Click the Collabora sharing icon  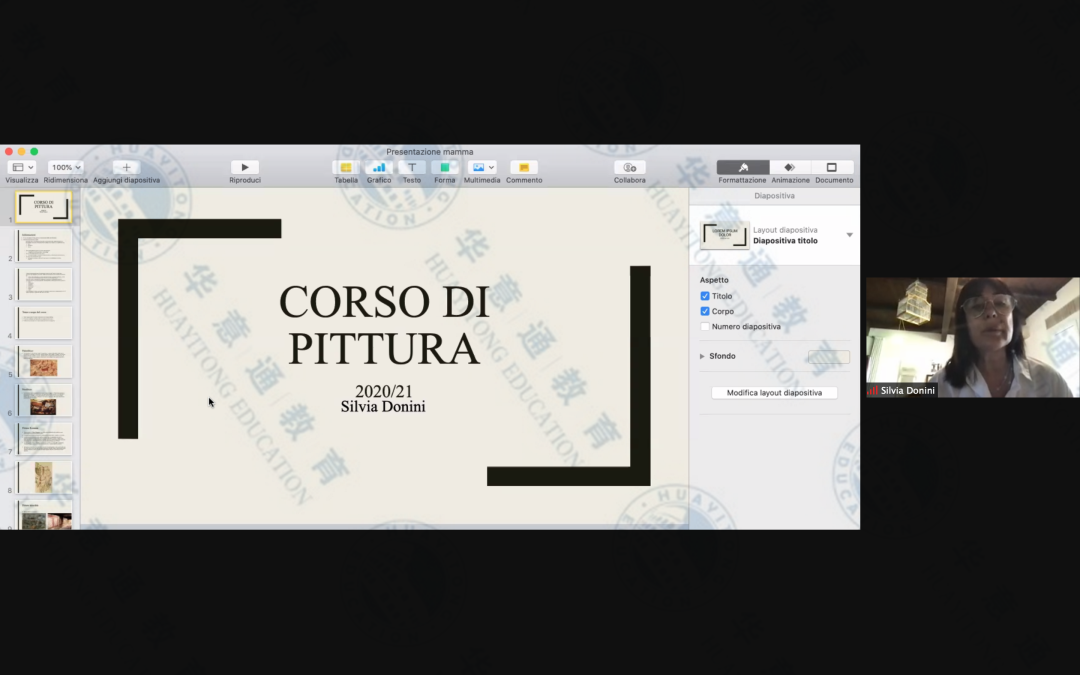[x=630, y=167]
